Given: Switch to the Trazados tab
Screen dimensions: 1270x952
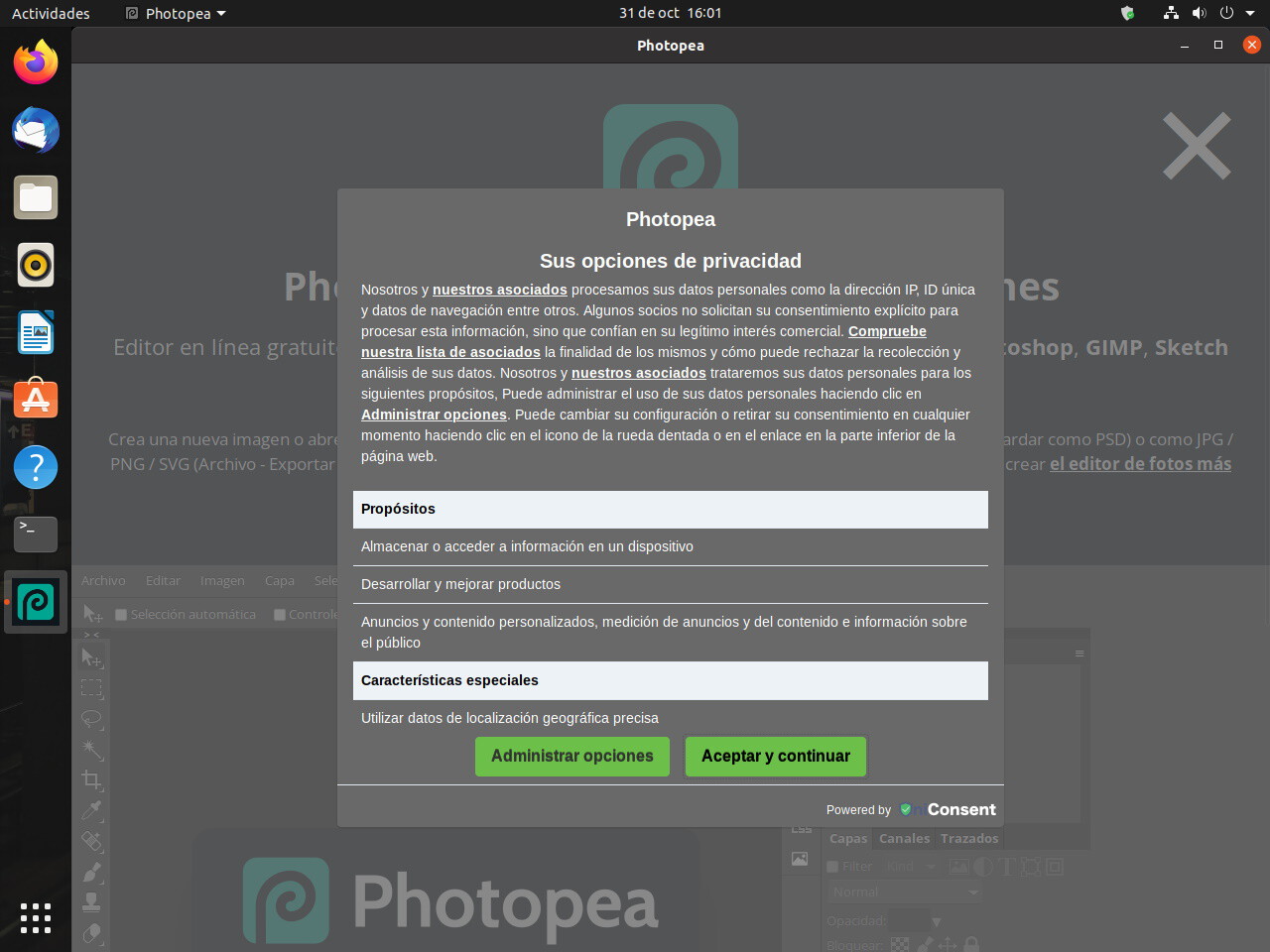Looking at the screenshot, I should [969, 839].
